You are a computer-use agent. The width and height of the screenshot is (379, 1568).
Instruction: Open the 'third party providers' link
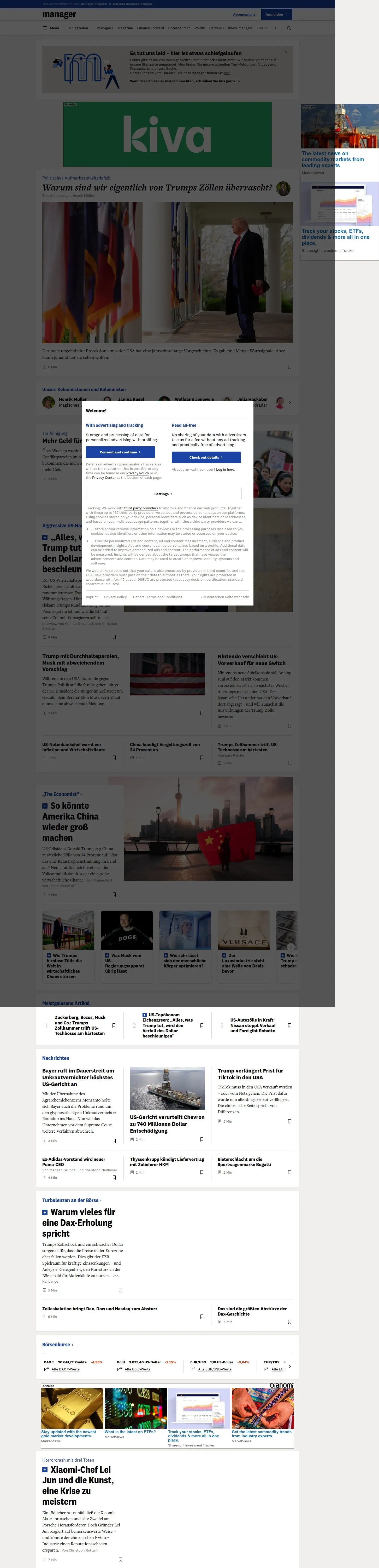pyautogui.click(x=141, y=508)
